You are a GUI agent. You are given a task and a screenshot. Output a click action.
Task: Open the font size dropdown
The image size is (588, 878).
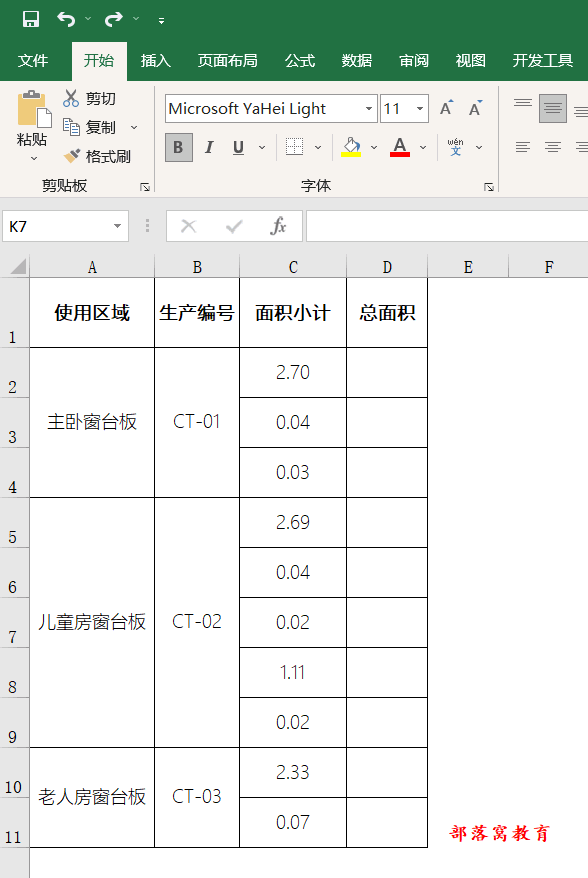[419, 109]
